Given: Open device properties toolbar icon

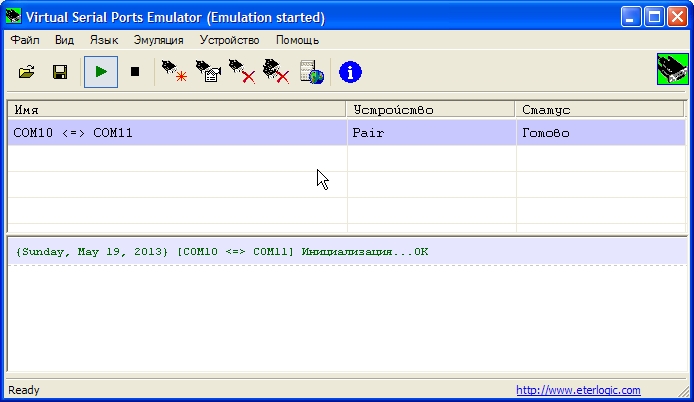Looking at the screenshot, I should [208, 72].
